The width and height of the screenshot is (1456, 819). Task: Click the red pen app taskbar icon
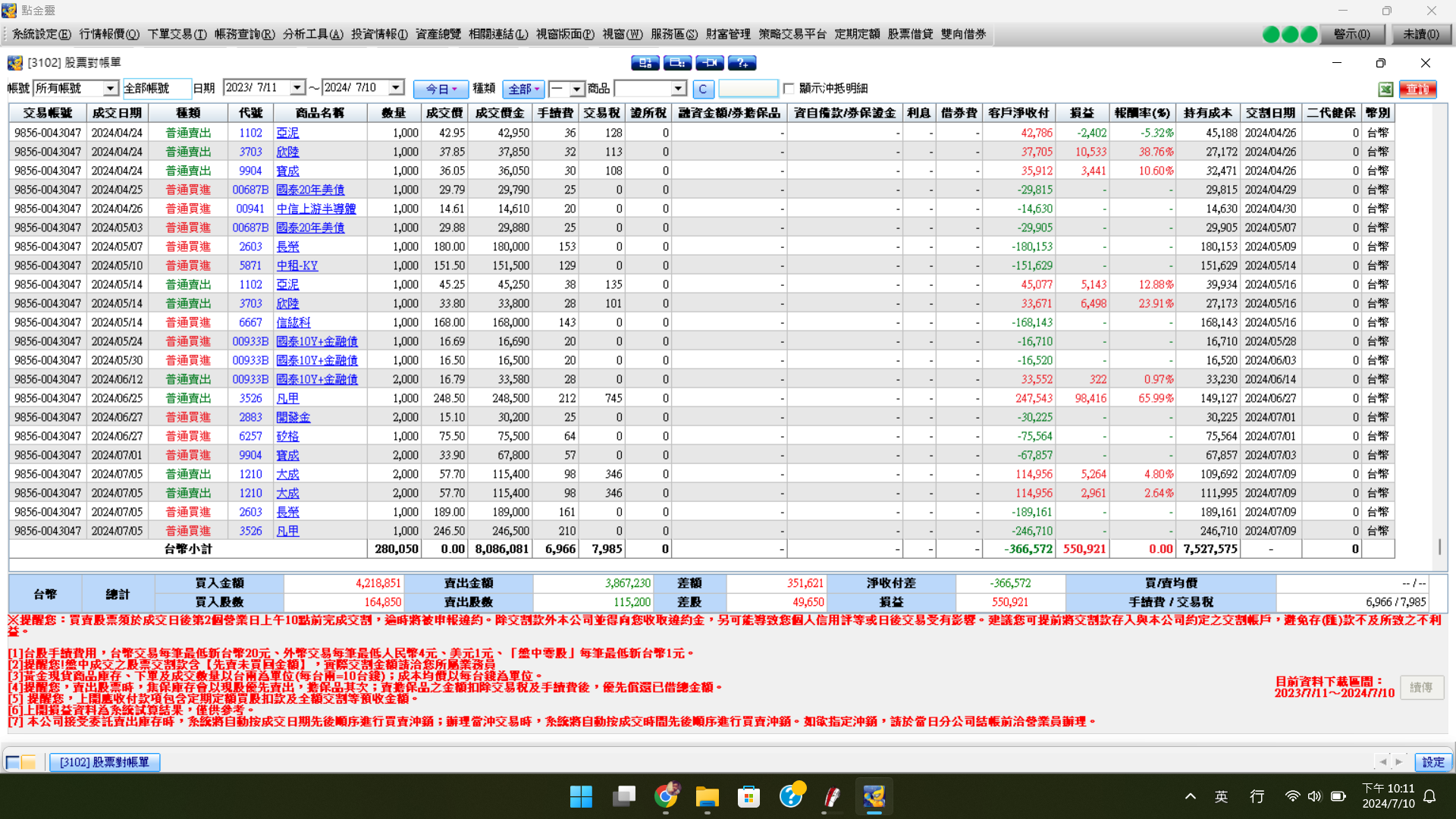coord(832,797)
